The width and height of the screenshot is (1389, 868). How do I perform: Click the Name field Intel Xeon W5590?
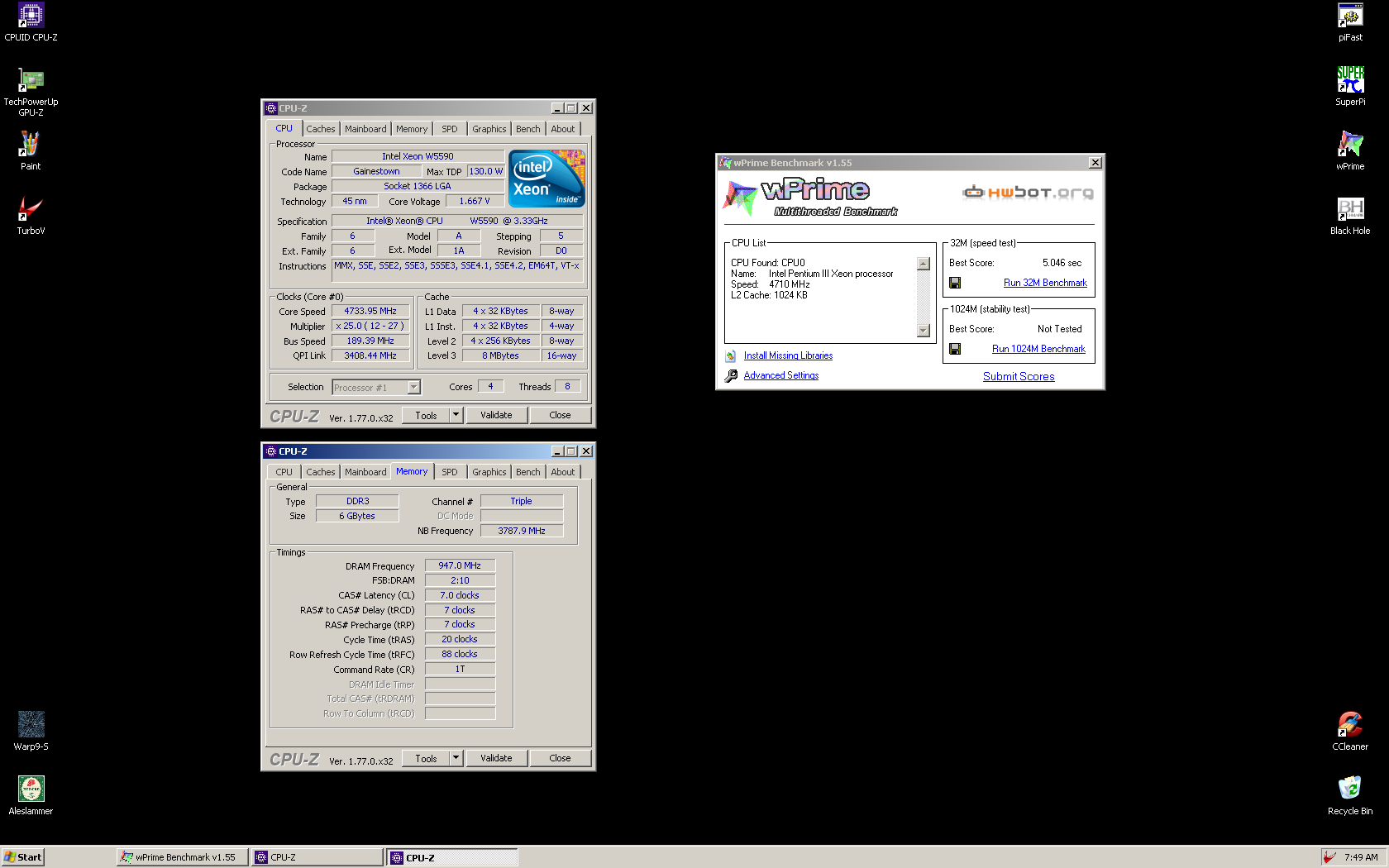[418, 156]
